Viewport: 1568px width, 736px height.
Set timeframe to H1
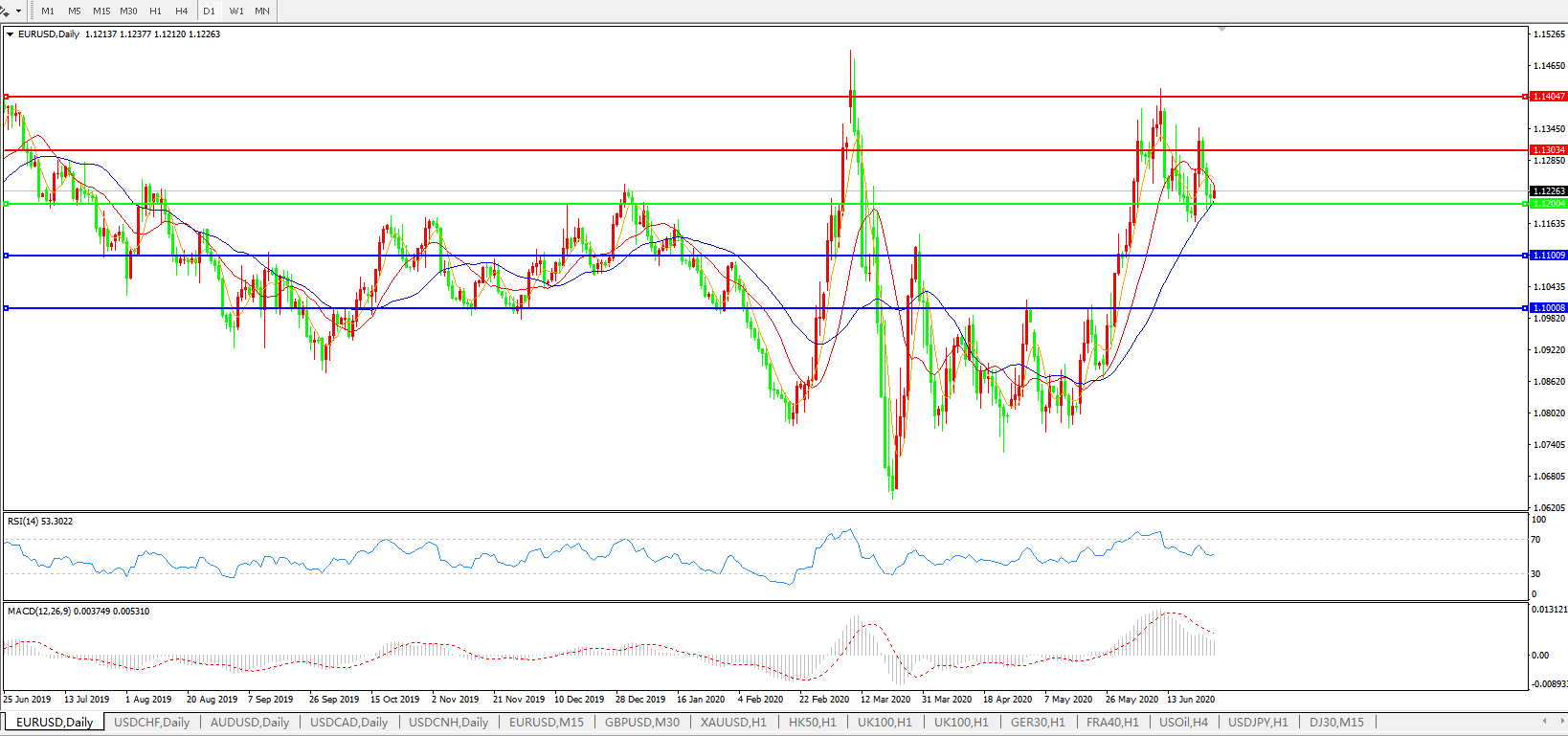[x=155, y=11]
